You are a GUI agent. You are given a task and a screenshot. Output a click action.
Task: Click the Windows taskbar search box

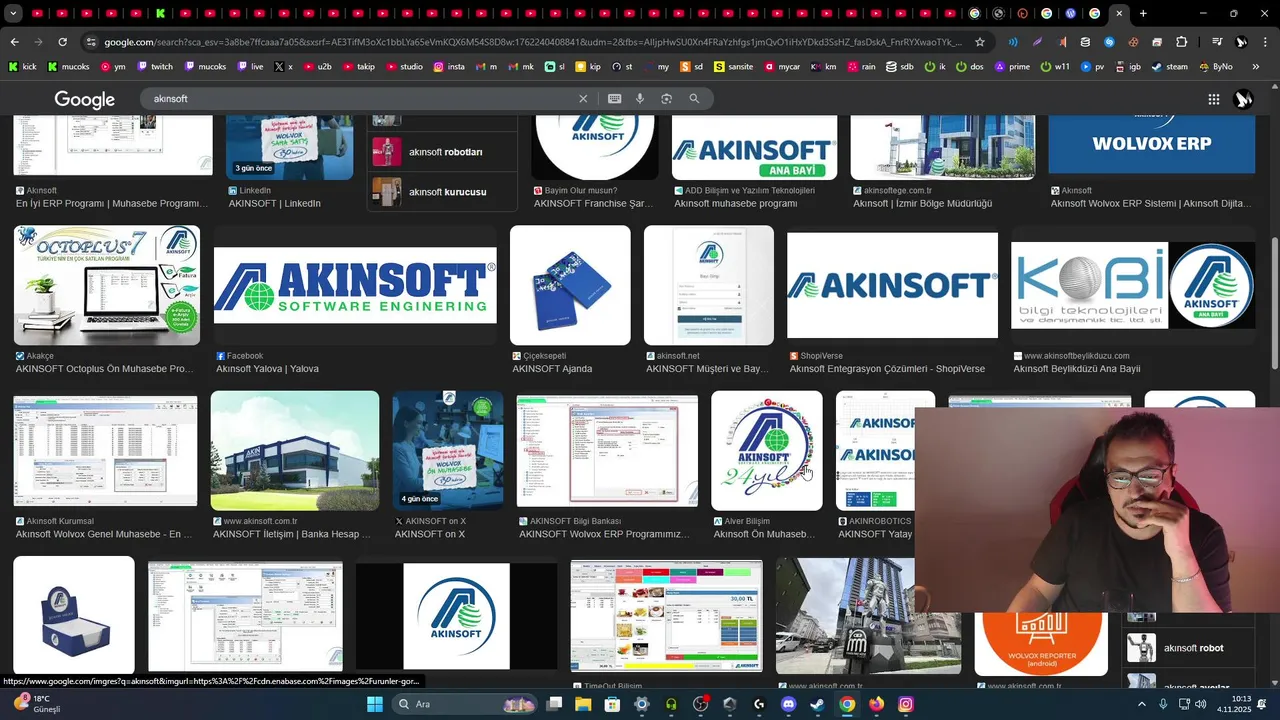[467, 704]
